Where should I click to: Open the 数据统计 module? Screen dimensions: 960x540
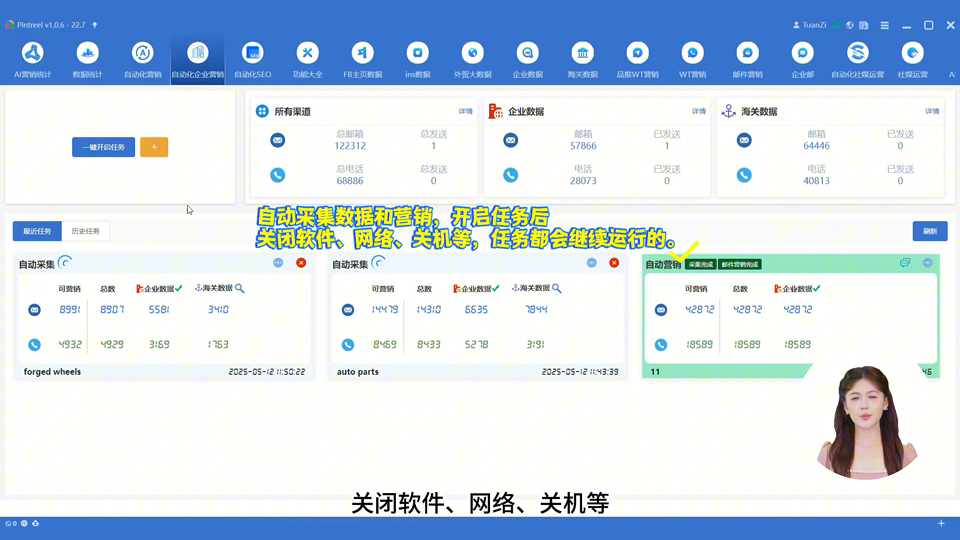(88, 60)
